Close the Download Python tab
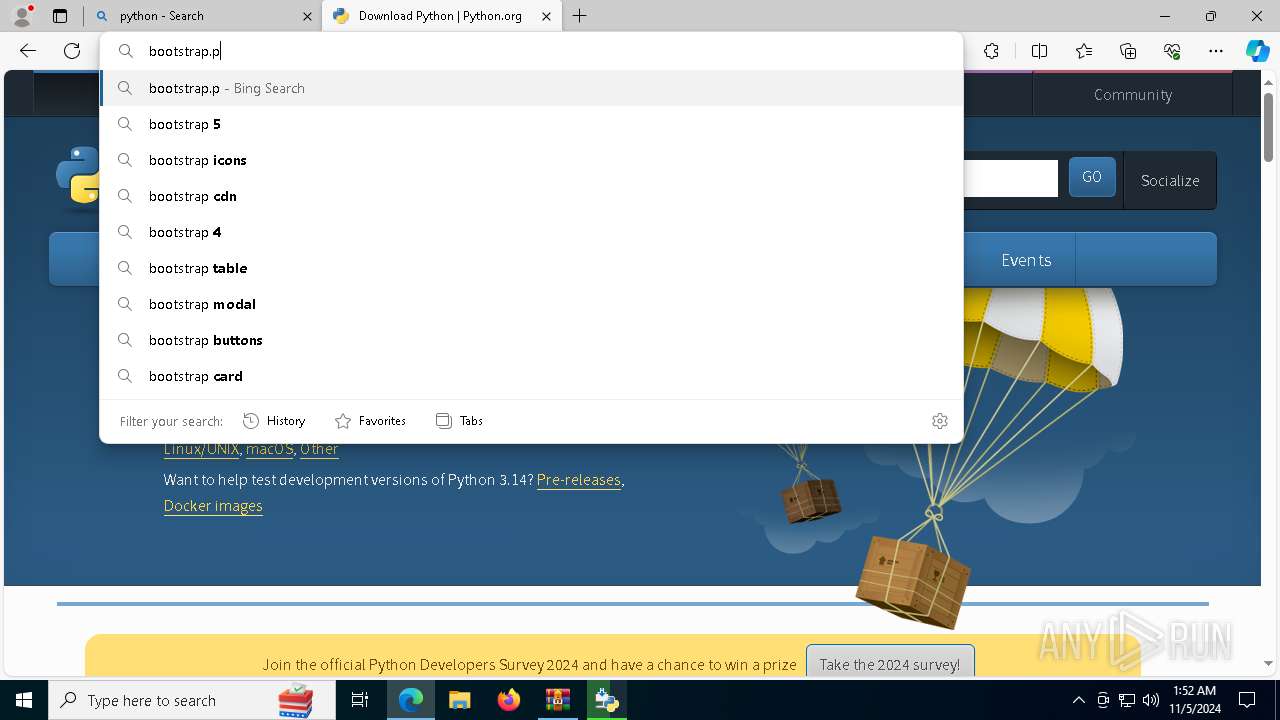Screen dimensions: 1280x720 coord(546,16)
